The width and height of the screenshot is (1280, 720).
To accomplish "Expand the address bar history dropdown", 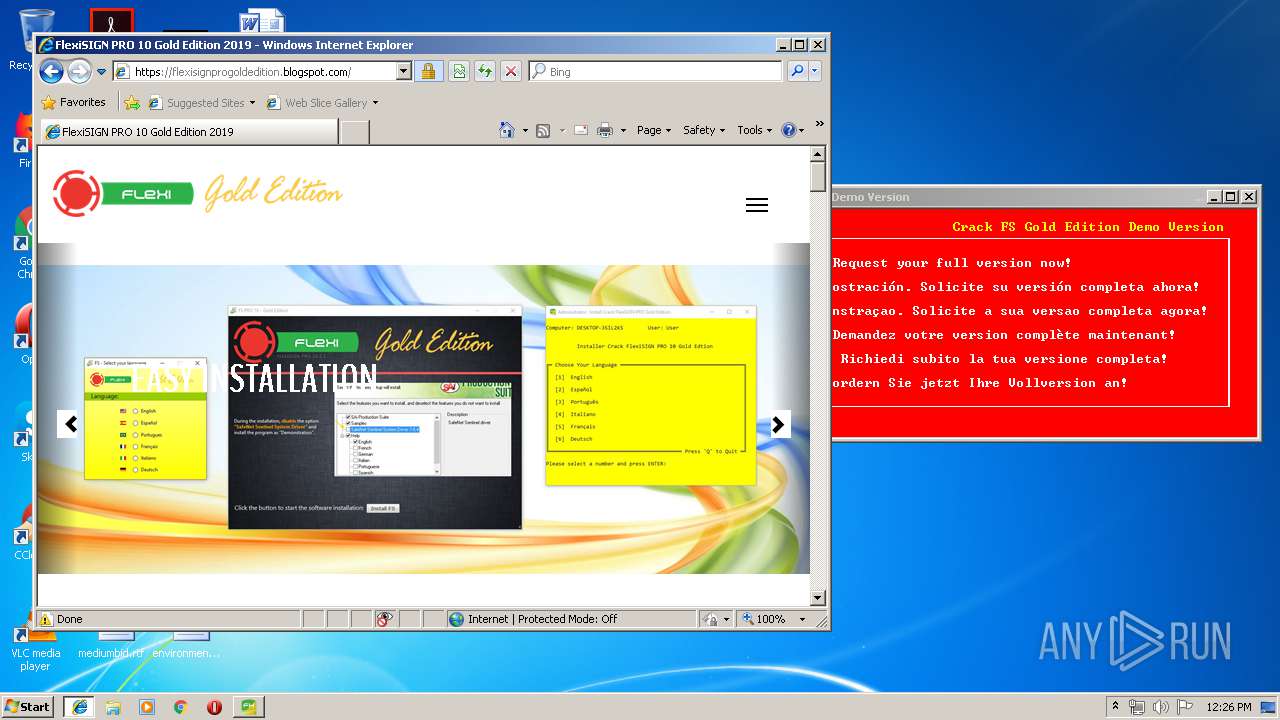I will click(x=404, y=72).
